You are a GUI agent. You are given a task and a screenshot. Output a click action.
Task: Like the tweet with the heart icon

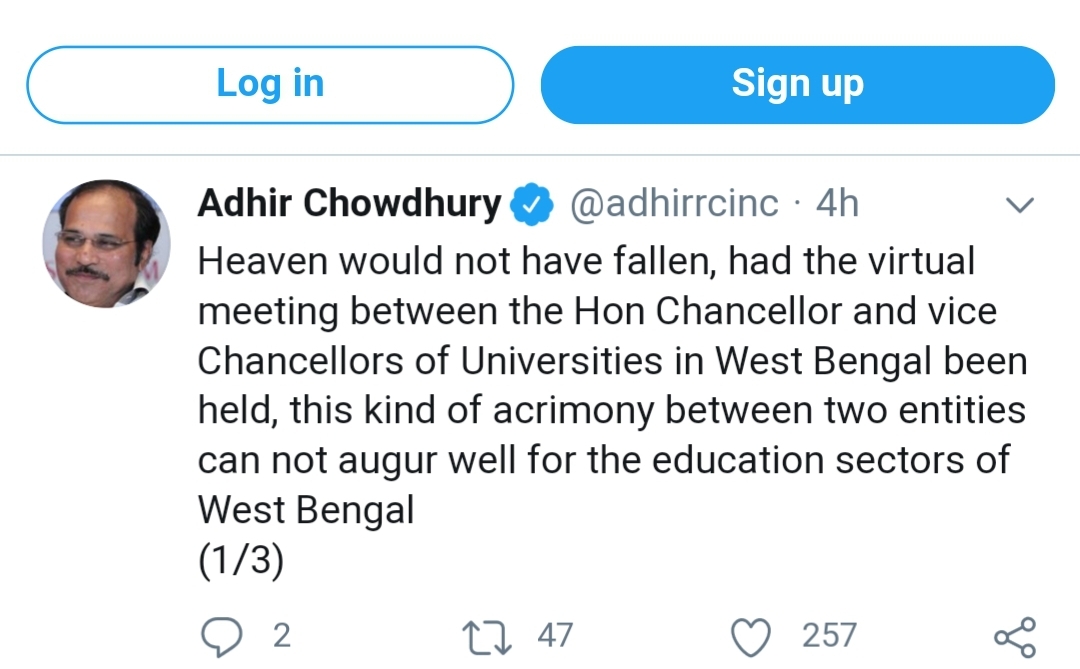point(751,635)
